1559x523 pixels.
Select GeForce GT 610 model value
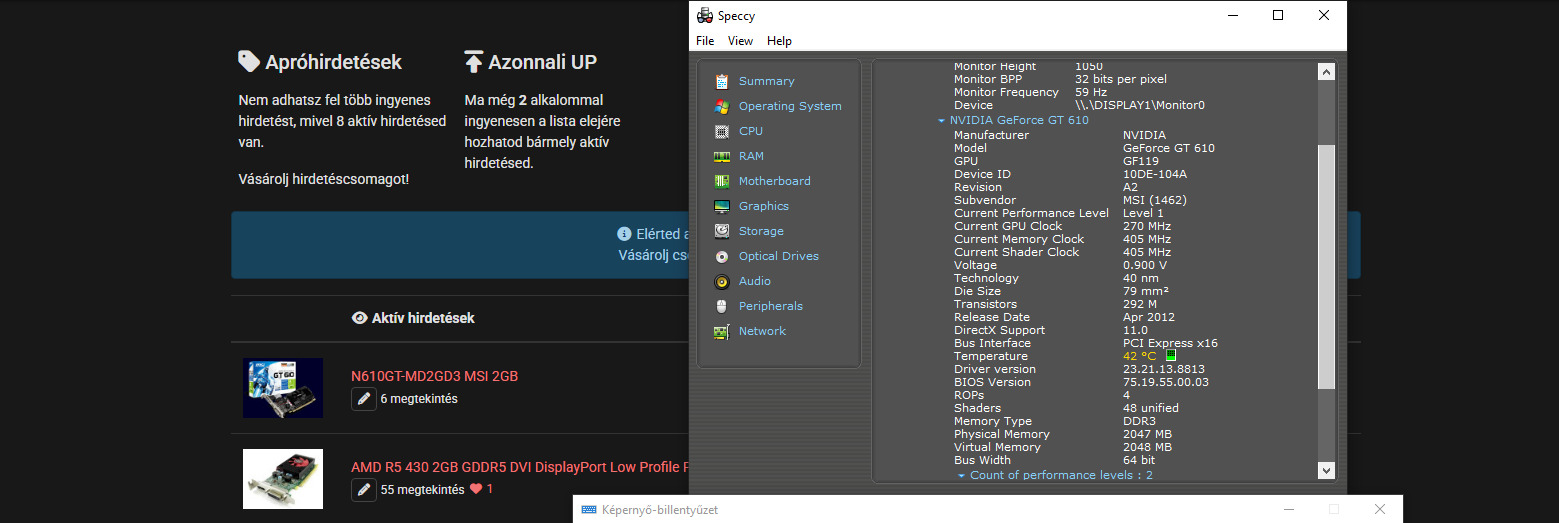[1169, 148]
